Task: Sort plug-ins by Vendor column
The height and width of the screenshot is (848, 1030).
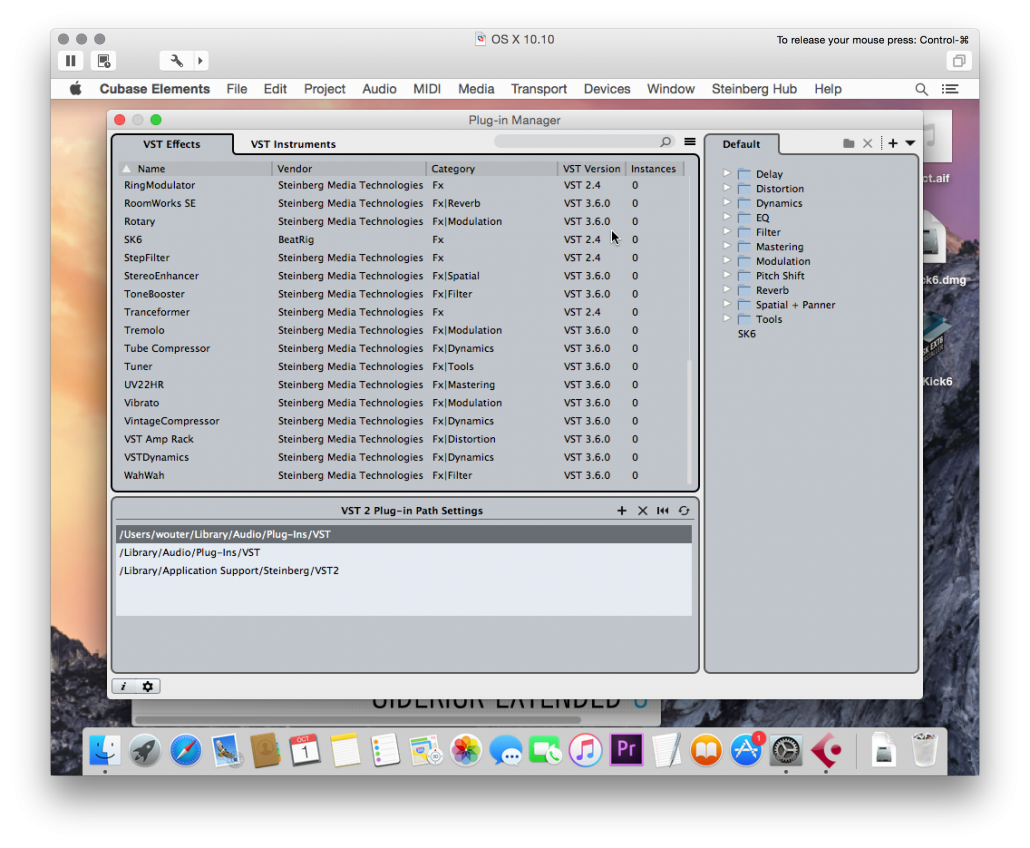Action: (x=349, y=169)
